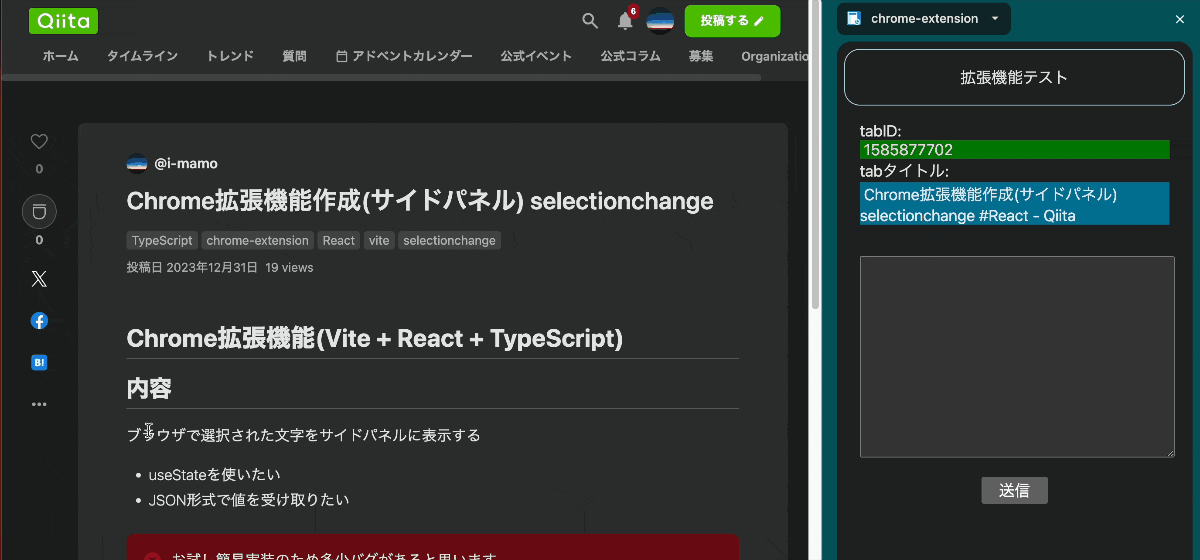1200x560 pixels.
Task: Share via Hatena Bookmark icon
Action: coord(39,363)
